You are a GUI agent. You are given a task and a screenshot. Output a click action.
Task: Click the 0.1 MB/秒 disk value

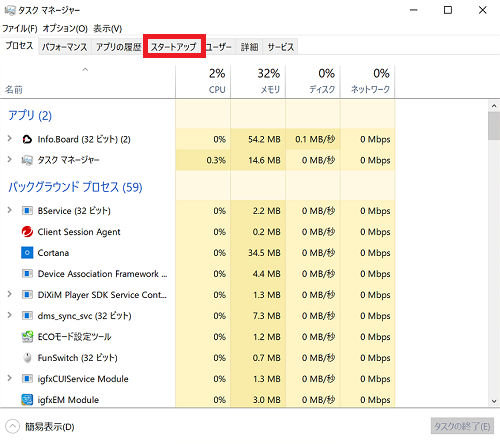click(x=315, y=139)
